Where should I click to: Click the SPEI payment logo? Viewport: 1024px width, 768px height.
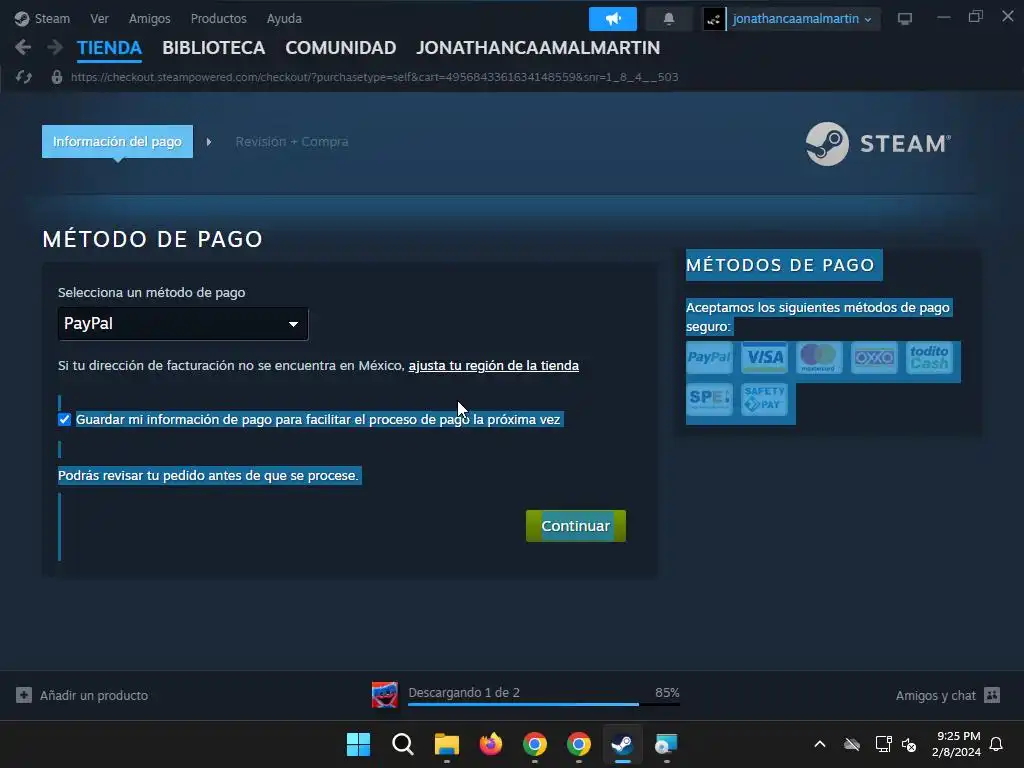pyautogui.click(x=709, y=398)
